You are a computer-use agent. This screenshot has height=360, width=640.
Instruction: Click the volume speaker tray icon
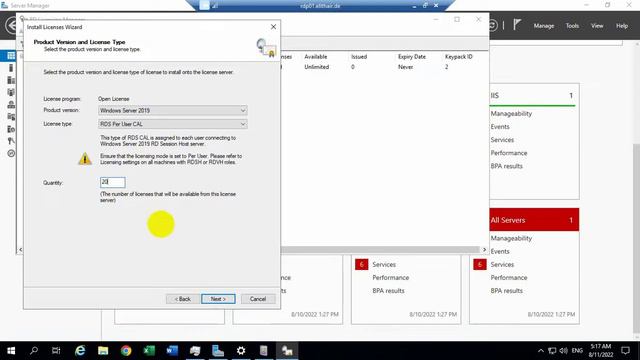pos(564,351)
